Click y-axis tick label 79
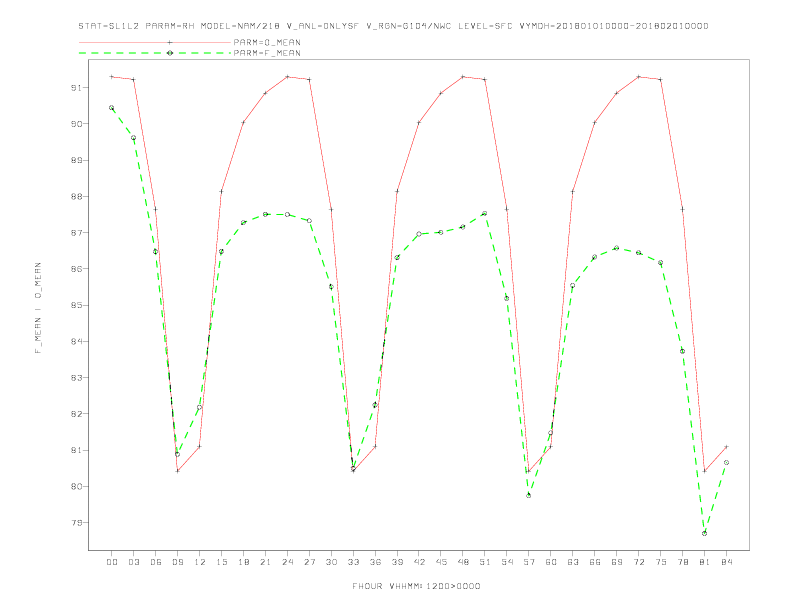This screenshot has width=792, height=612. [76, 523]
